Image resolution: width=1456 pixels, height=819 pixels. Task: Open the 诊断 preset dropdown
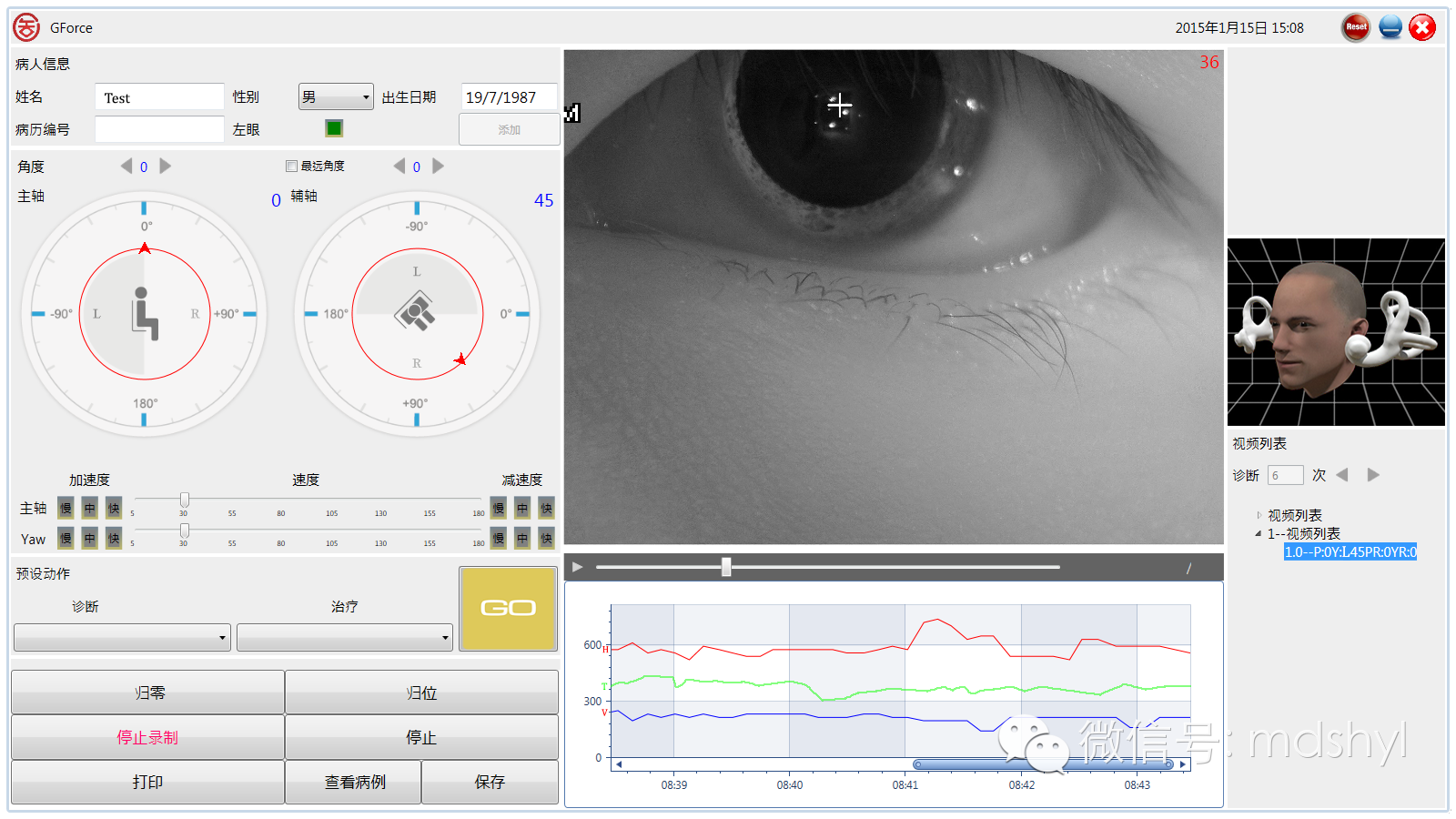(x=121, y=637)
